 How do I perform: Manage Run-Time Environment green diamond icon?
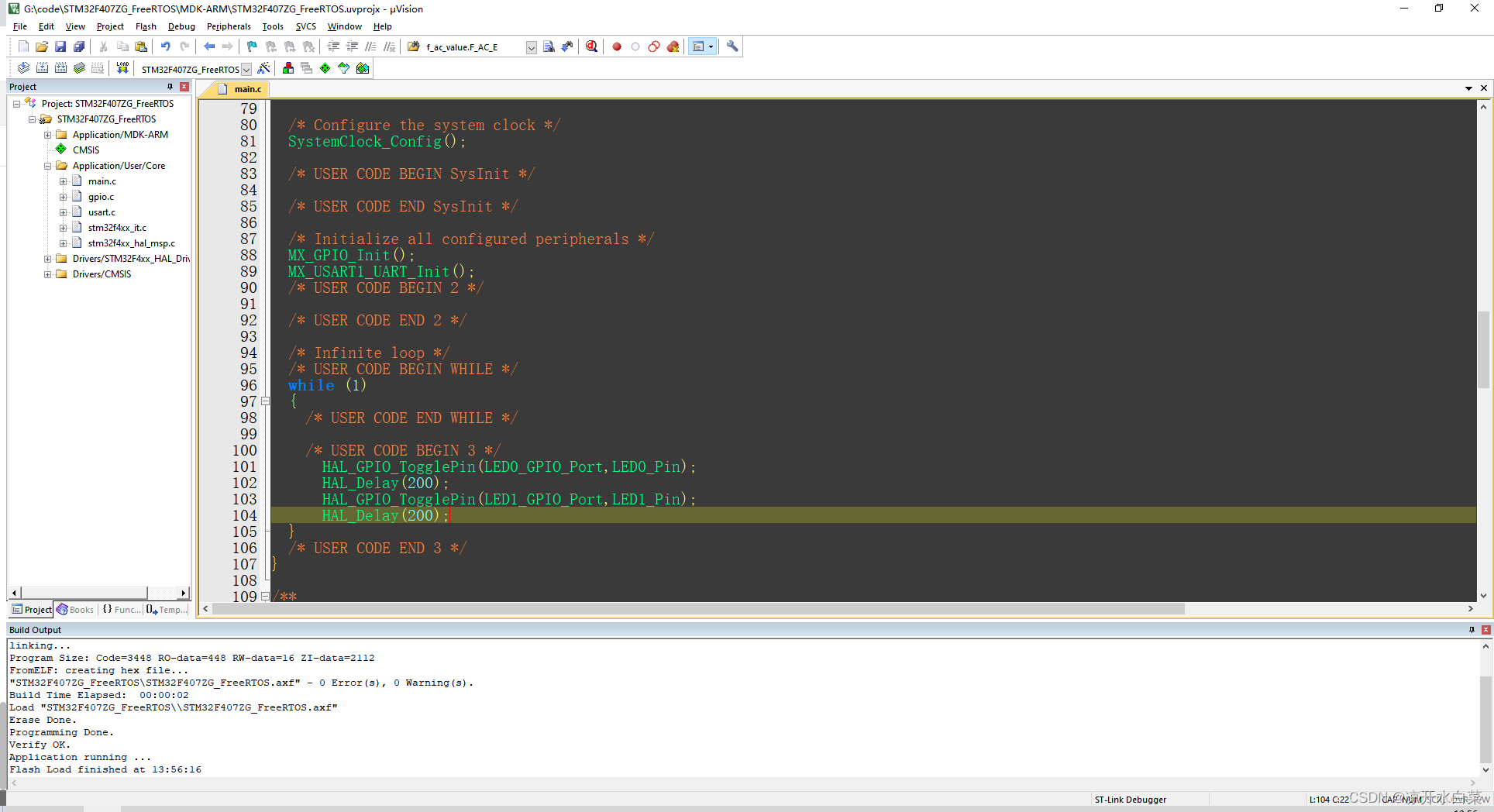click(325, 68)
